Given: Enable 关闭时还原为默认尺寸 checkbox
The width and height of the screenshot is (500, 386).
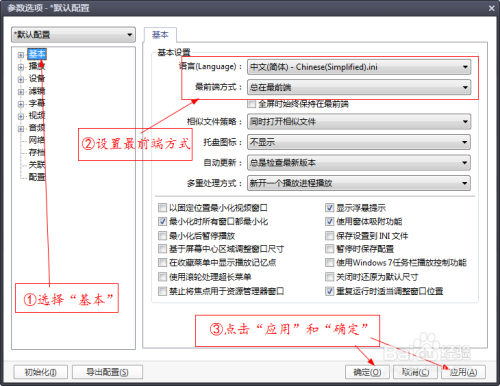Looking at the screenshot, I should [x=329, y=277].
